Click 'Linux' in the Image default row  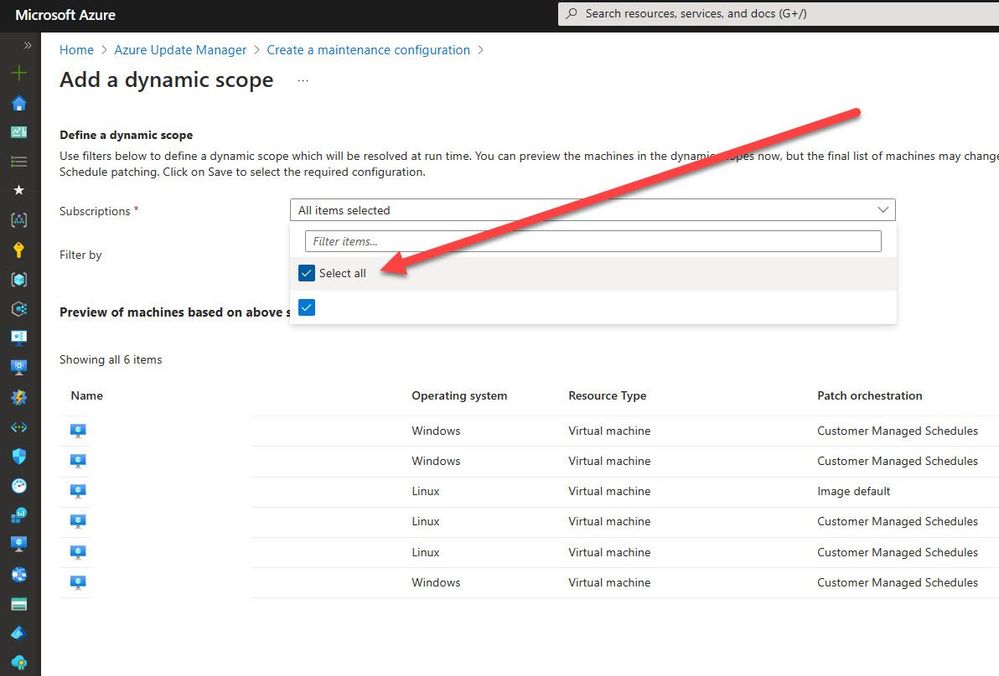426,491
